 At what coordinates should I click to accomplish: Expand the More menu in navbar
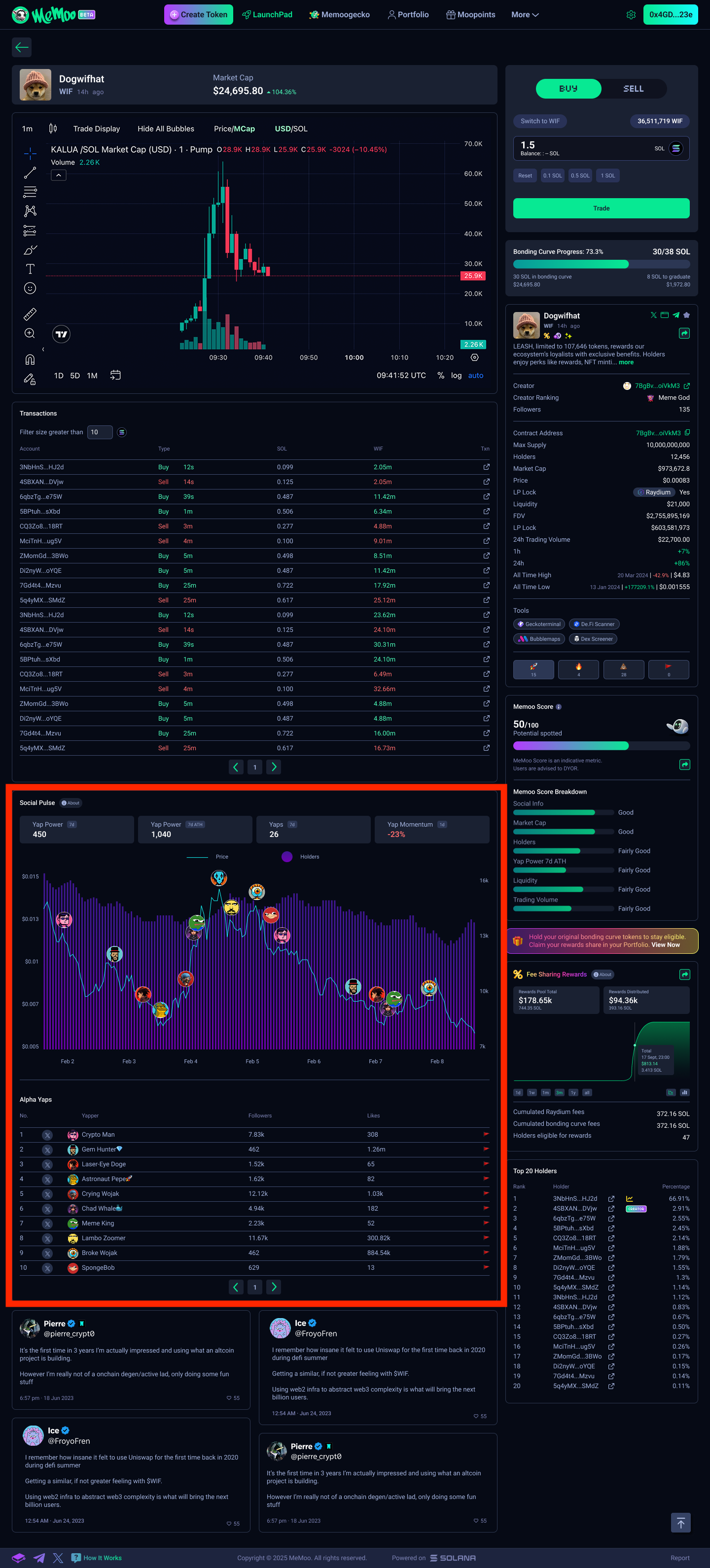(524, 15)
